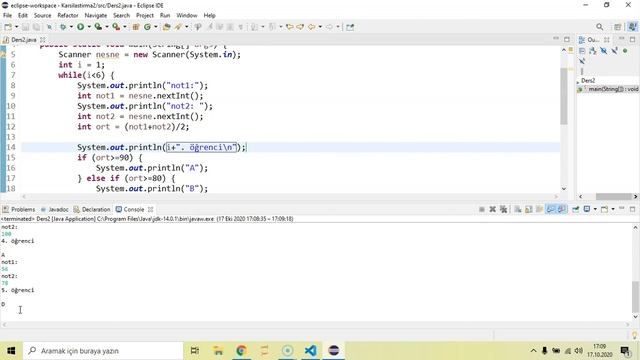Click the editor vertical scrollbar thumb
This screenshot has height=360, width=640.
click(564, 96)
